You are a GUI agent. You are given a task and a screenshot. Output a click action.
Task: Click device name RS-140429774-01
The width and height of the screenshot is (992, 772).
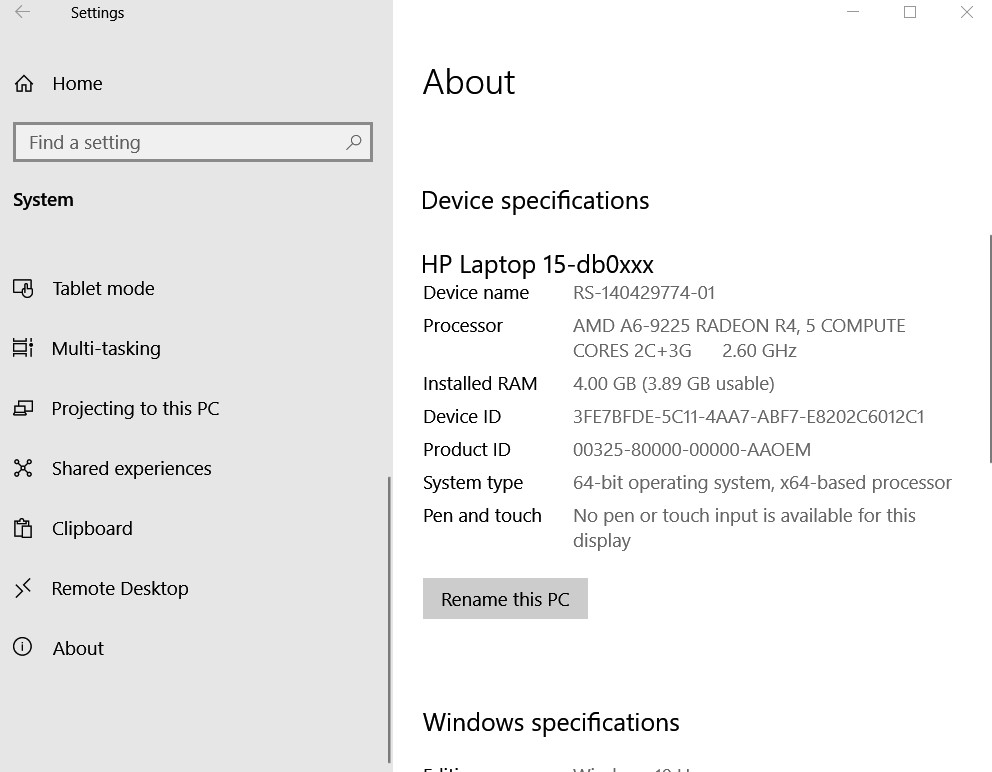tap(644, 292)
